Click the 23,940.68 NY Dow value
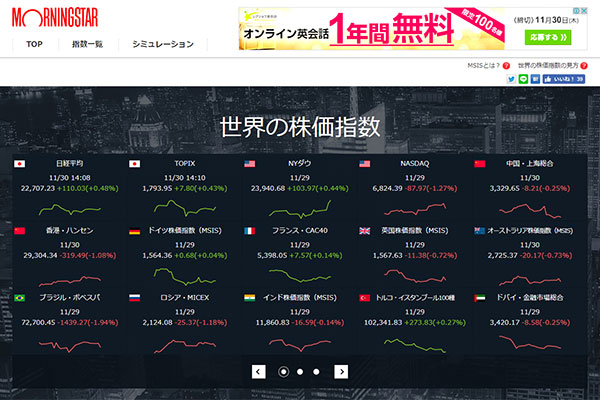Image resolution: width=600 pixels, height=400 pixels. coord(268,188)
